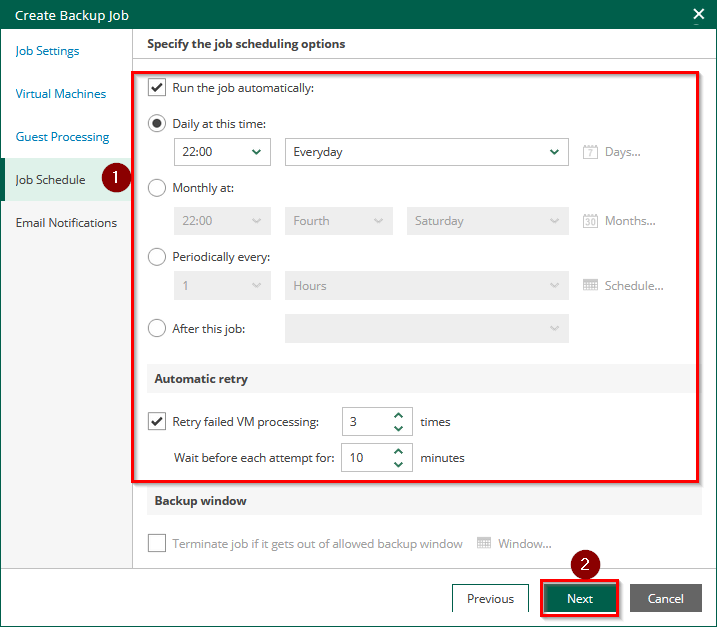Open the Months calendar icon
This screenshot has height=627, width=717.
point(590,221)
